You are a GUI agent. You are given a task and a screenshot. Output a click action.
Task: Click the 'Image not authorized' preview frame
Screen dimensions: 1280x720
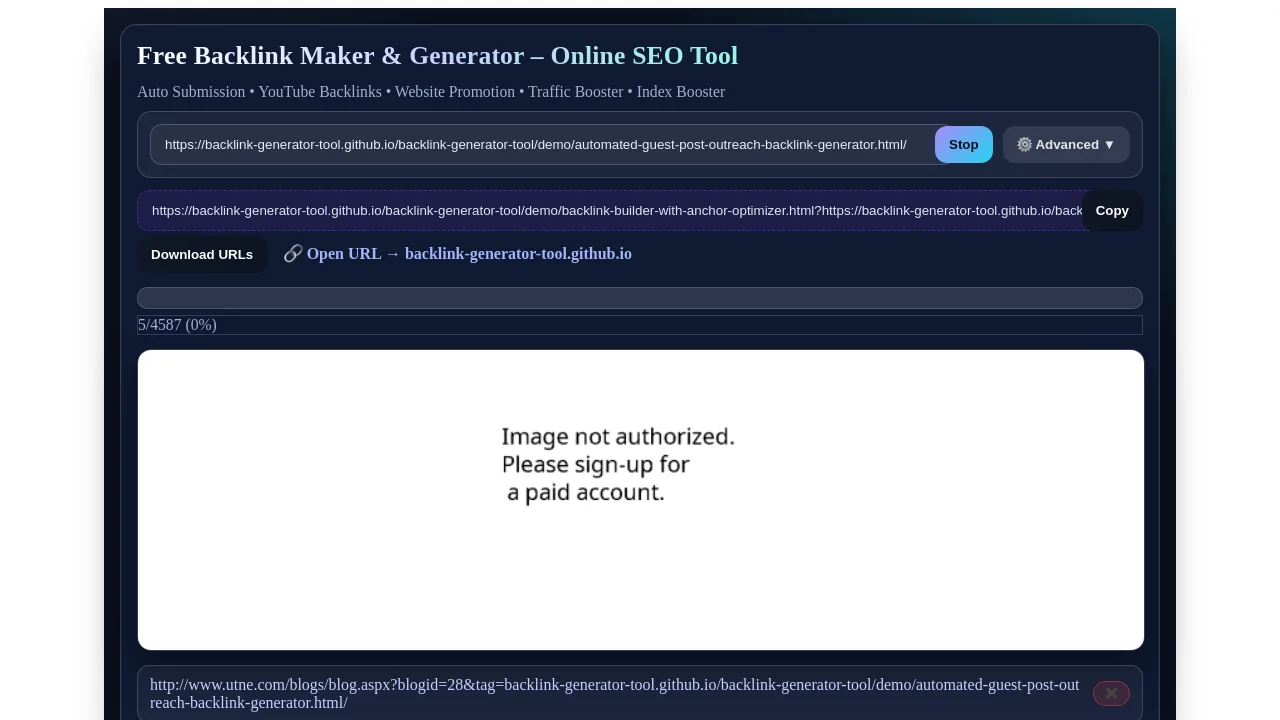(640, 500)
